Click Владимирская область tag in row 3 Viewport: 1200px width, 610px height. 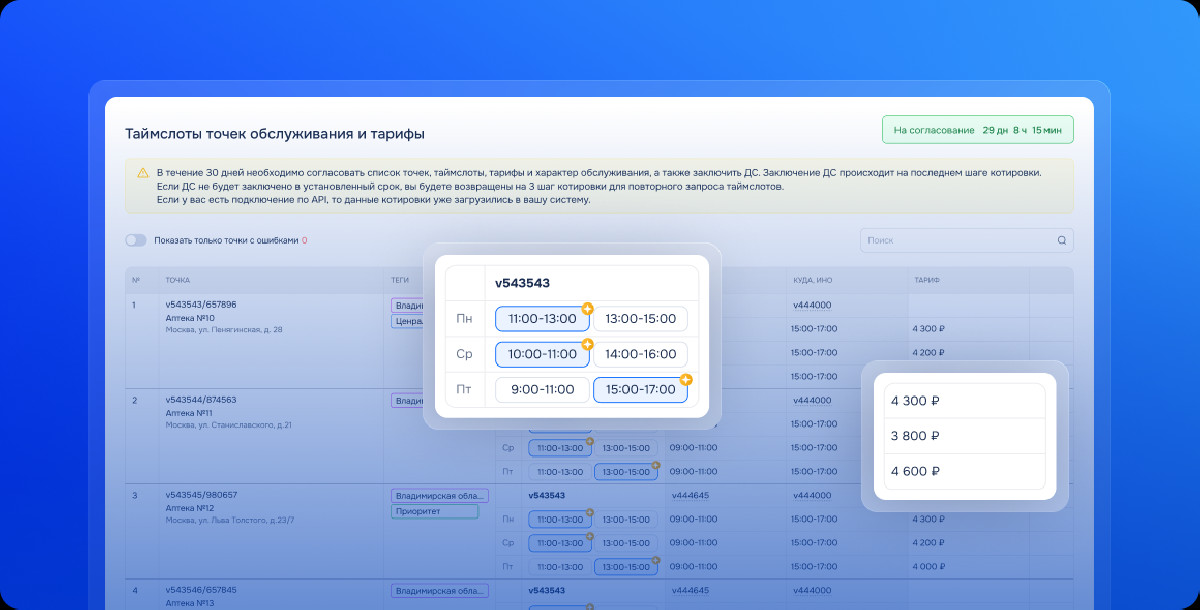pos(439,495)
